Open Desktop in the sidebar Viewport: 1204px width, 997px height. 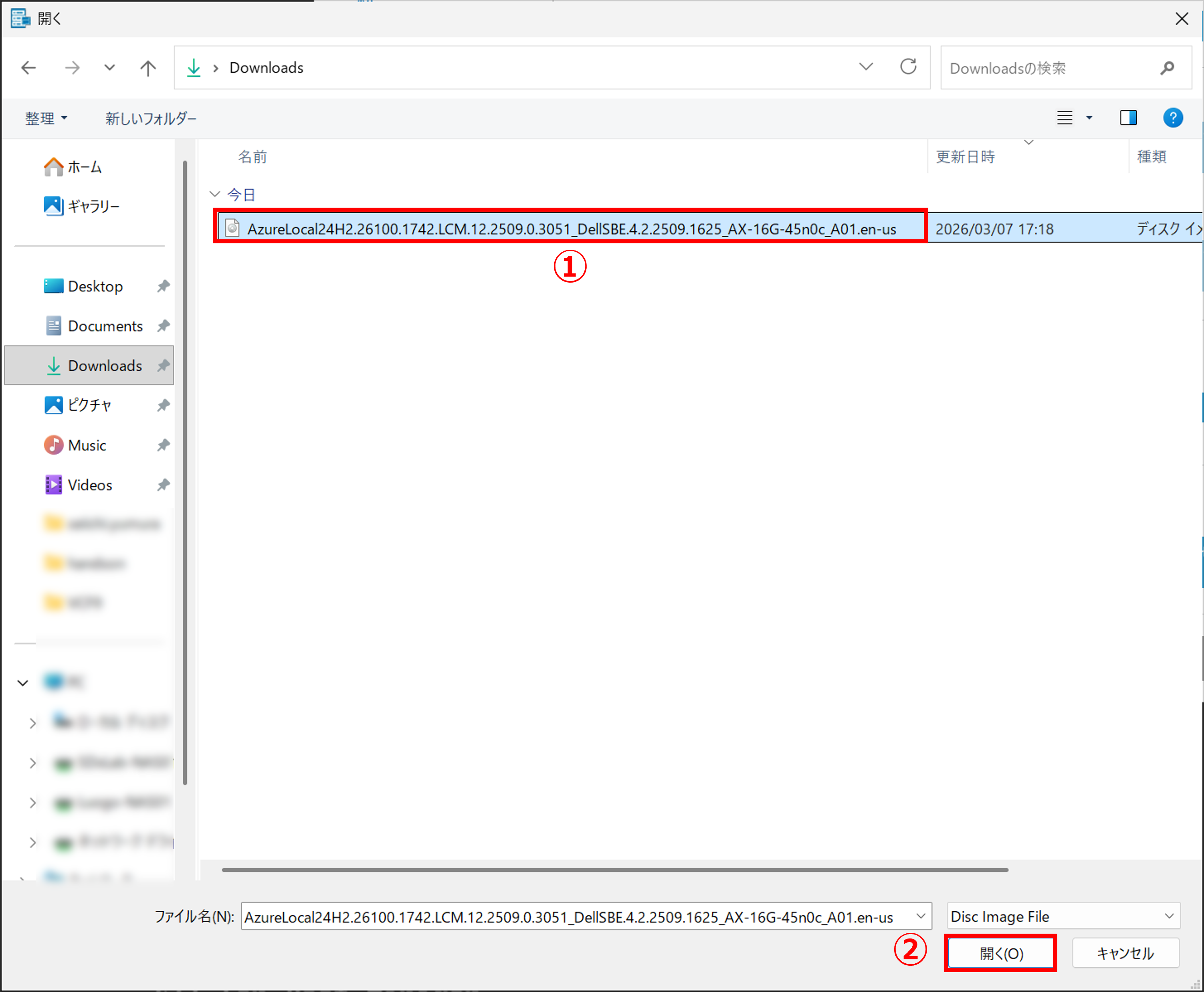pyautogui.click(x=95, y=286)
